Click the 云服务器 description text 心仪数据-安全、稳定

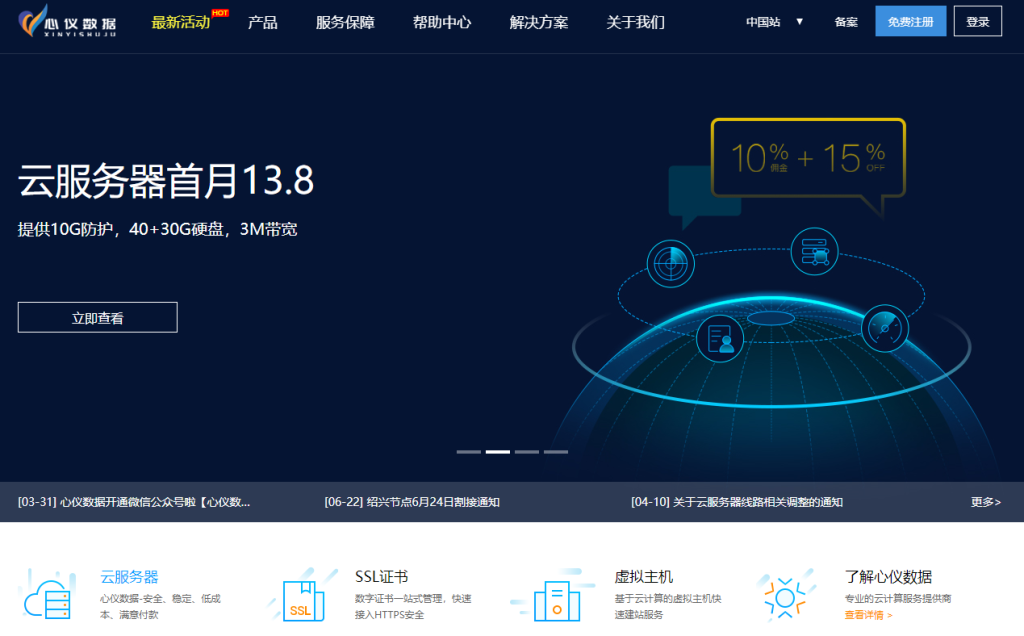click(x=160, y=607)
